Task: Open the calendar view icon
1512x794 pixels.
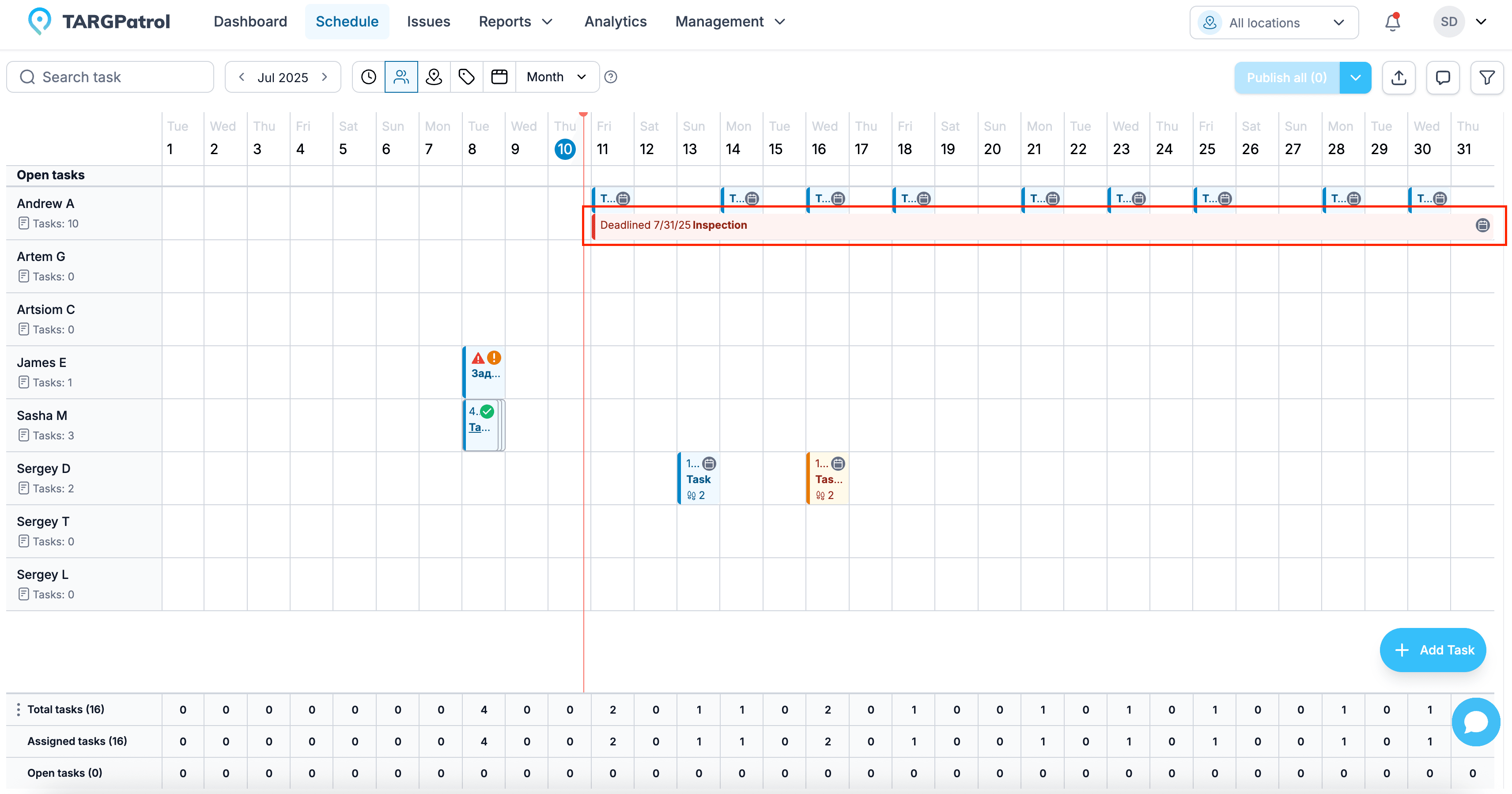Action: tap(499, 77)
